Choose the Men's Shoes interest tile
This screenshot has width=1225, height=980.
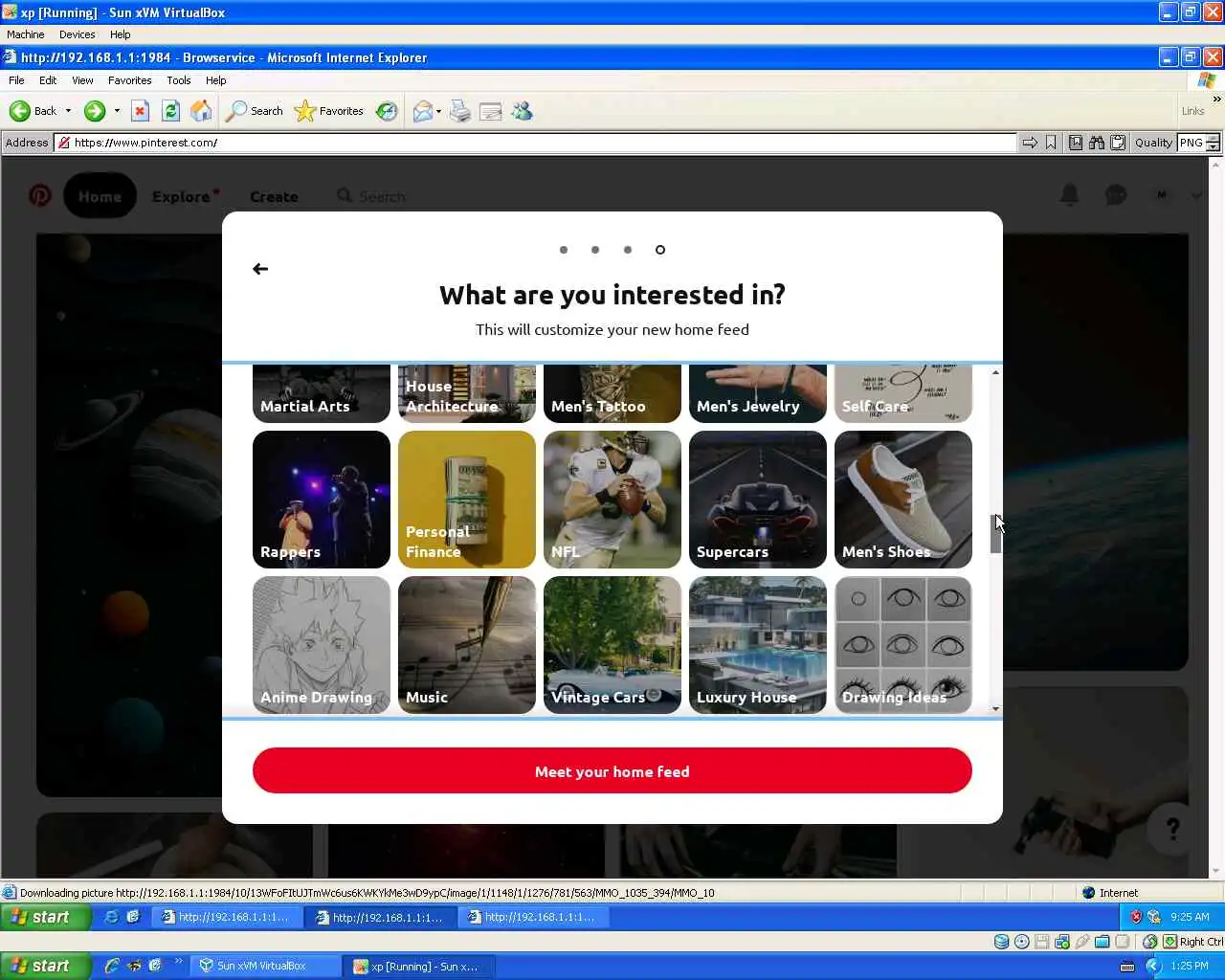(903, 500)
